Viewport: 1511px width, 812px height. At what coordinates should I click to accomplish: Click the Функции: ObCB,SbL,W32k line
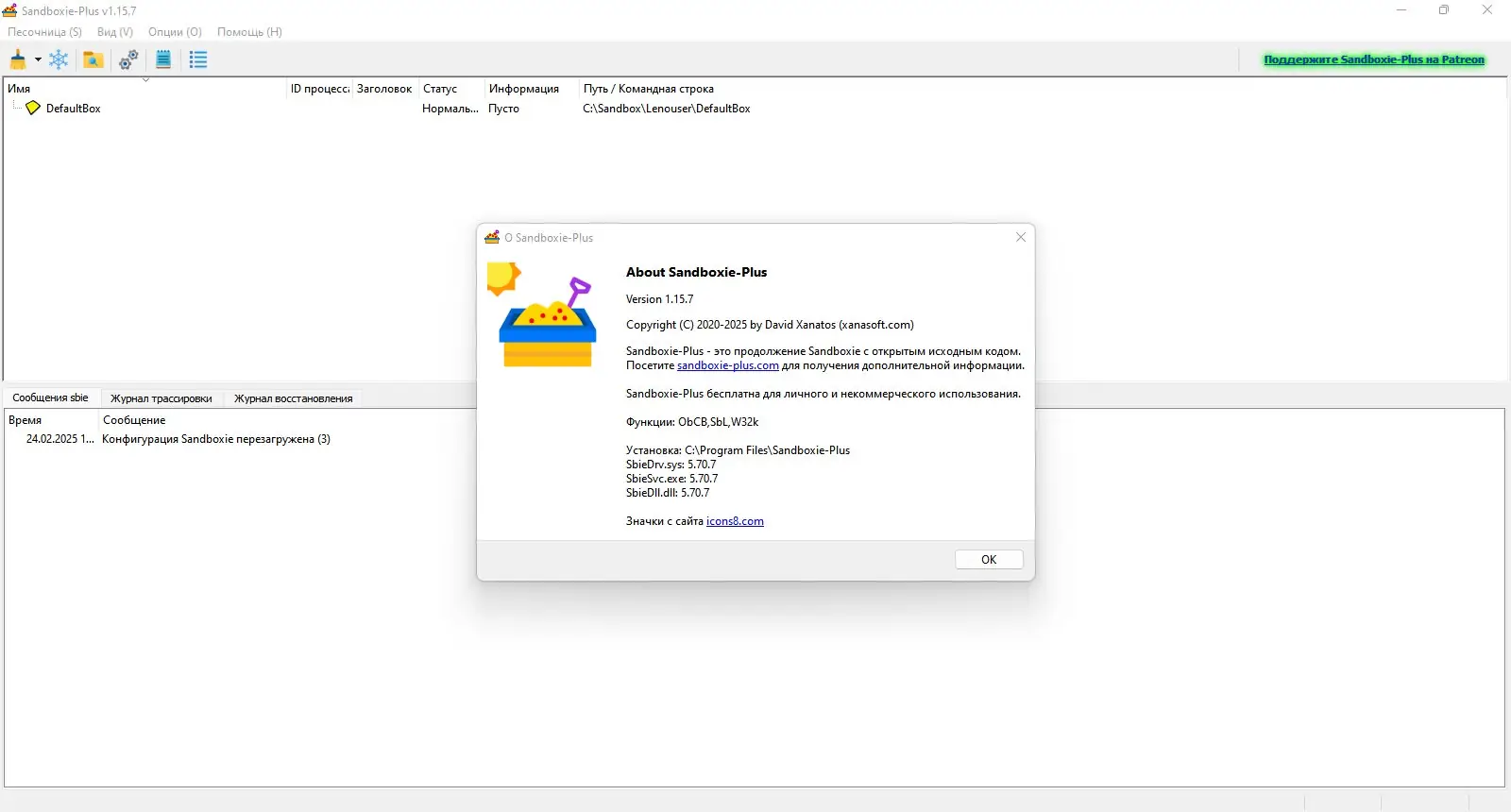coord(692,422)
